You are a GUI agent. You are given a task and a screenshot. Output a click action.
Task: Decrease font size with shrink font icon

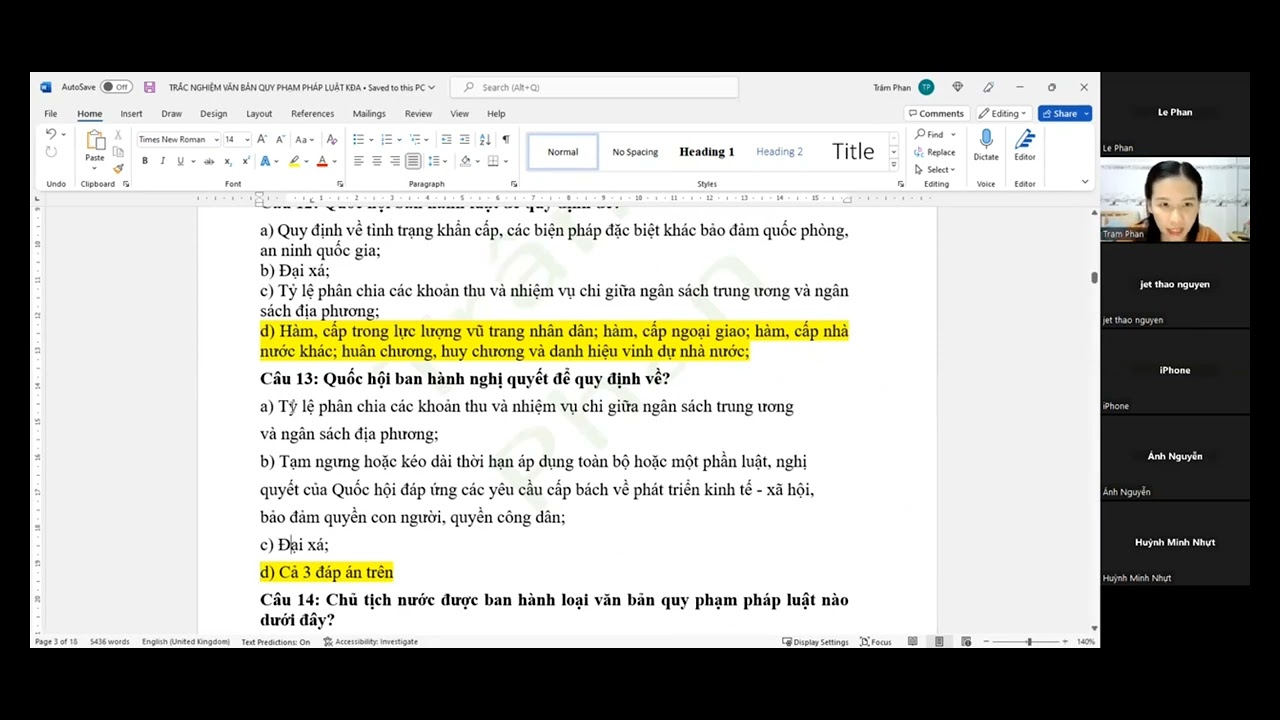coord(280,139)
